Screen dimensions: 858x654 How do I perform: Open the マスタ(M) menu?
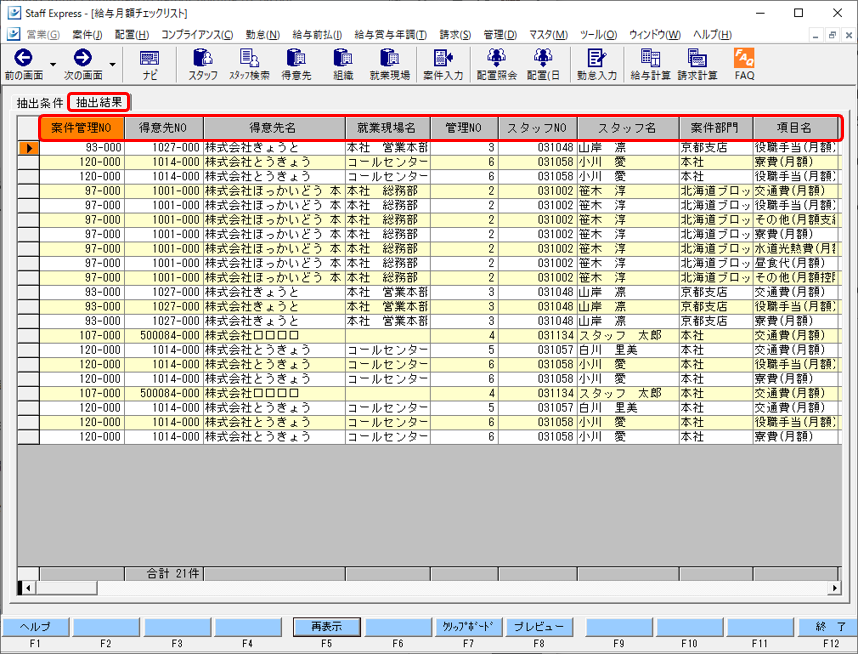coord(548,34)
